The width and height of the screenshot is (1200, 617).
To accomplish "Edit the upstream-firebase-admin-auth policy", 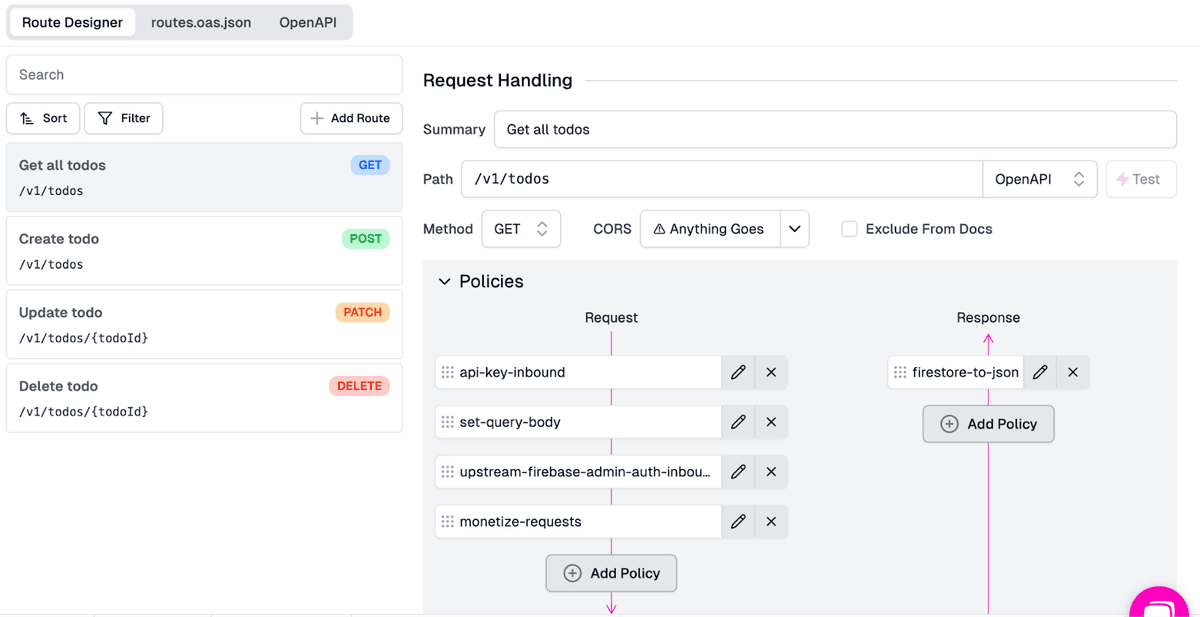I will [x=738, y=471].
